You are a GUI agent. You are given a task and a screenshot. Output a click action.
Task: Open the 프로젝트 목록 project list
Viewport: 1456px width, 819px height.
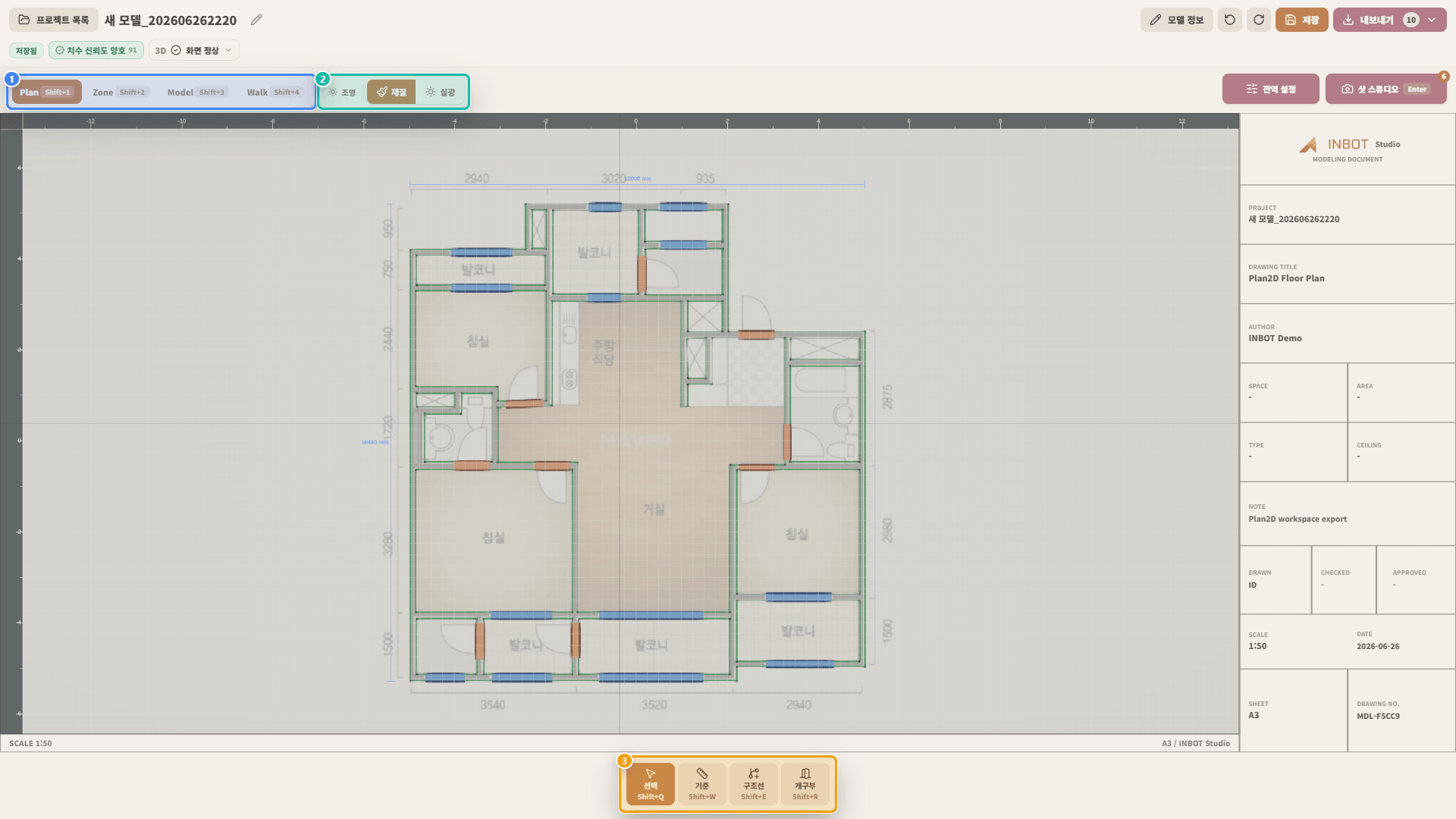tap(54, 20)
